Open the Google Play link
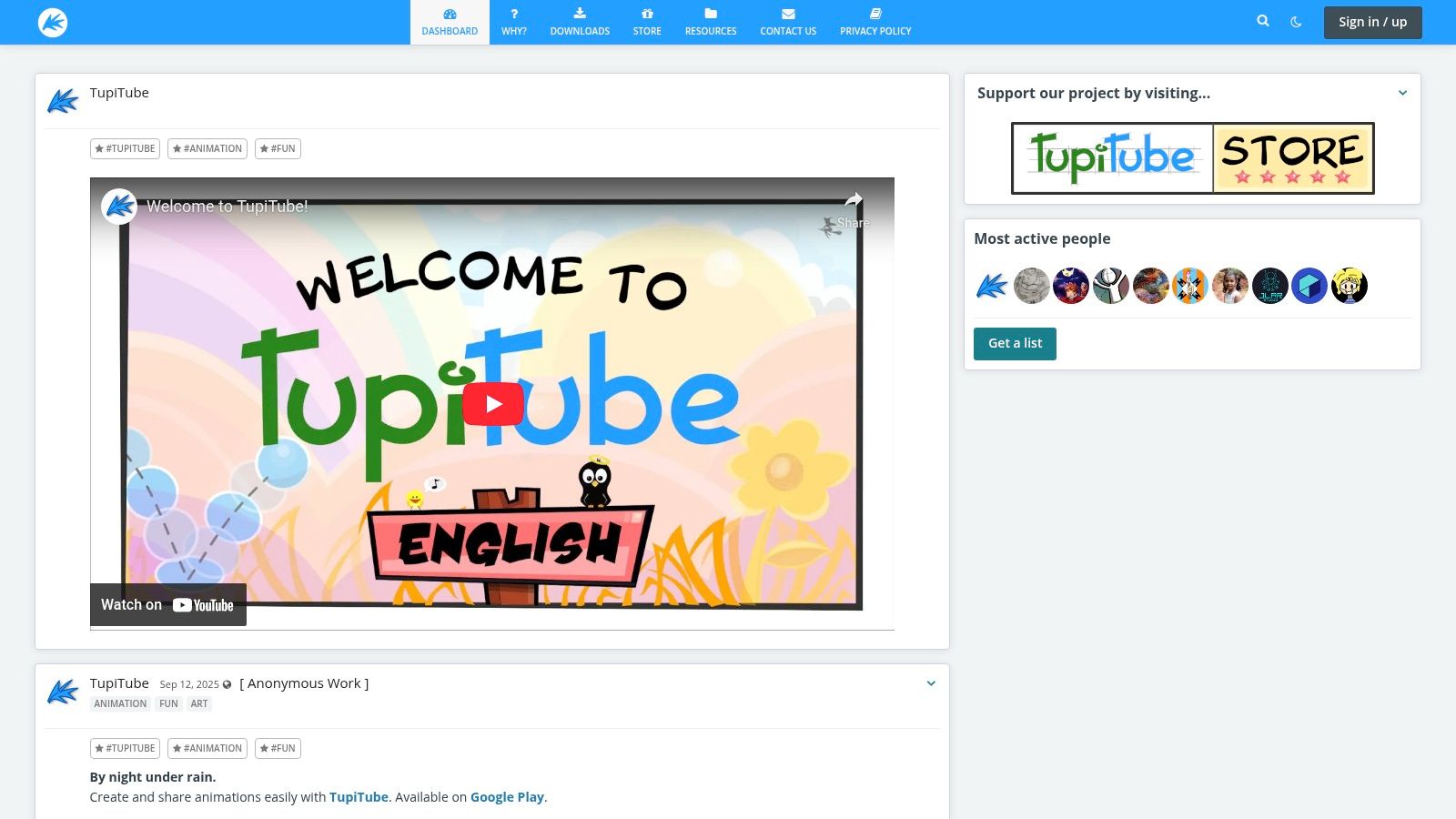The image size is (1456, 819). tap(507, 797)
